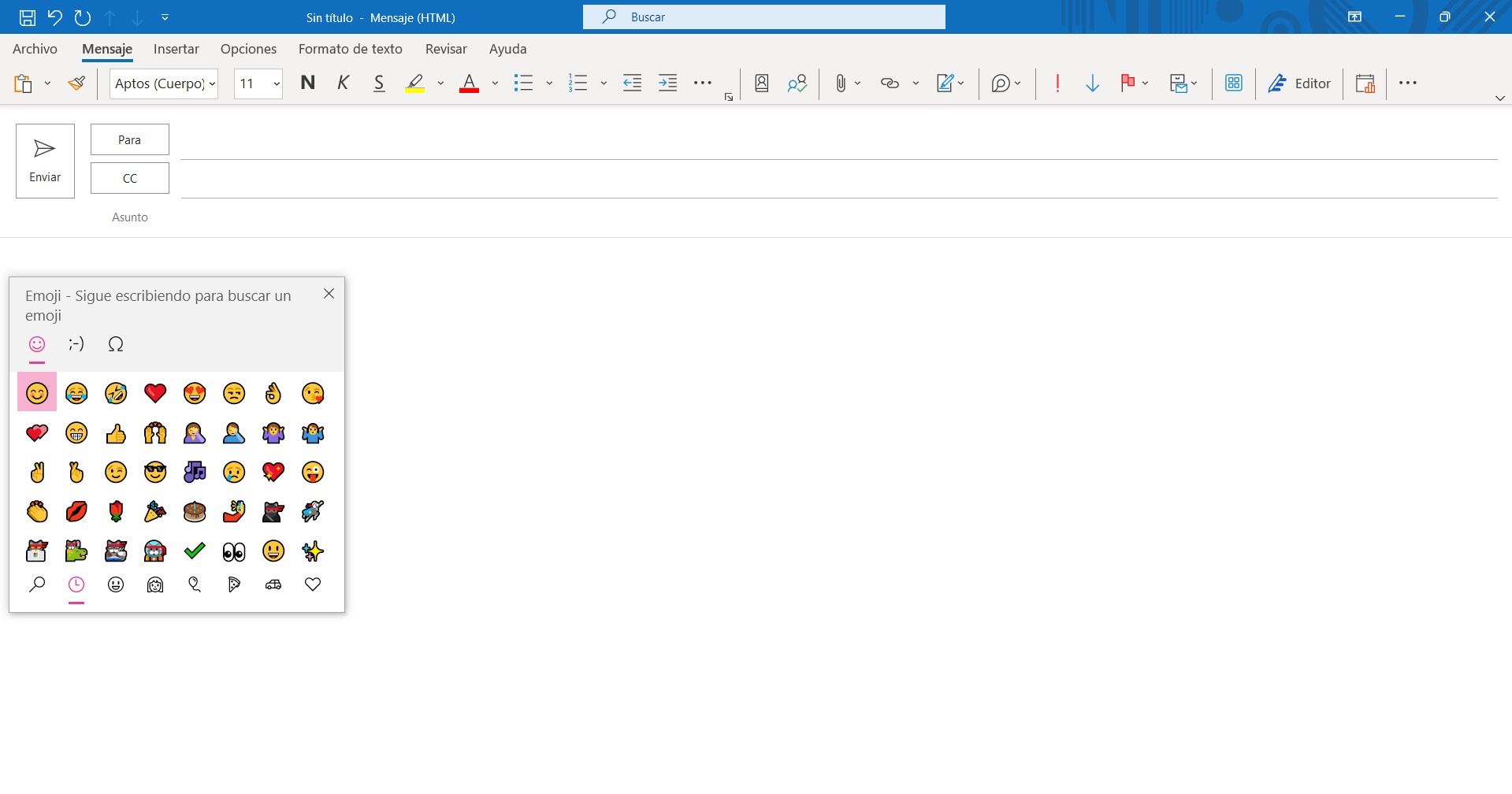Expand the numbered list style dropdown
Screen dimensions: 1512x794
coord(604,83)
